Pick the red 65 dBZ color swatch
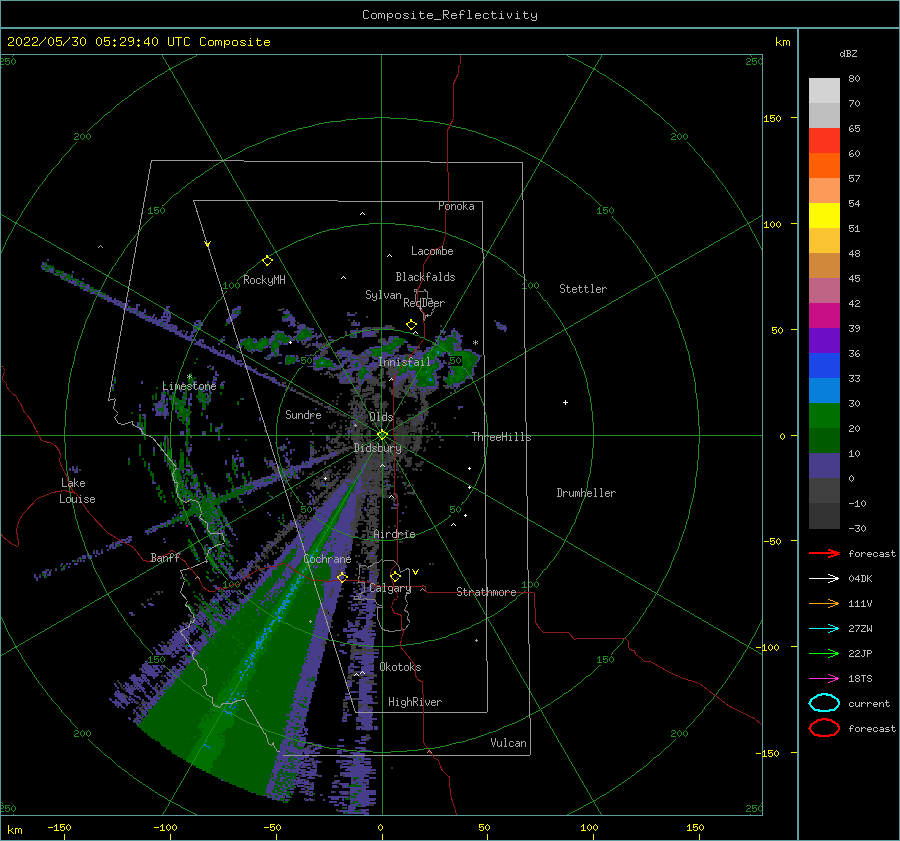900x841 pixels. coord(824,141)
